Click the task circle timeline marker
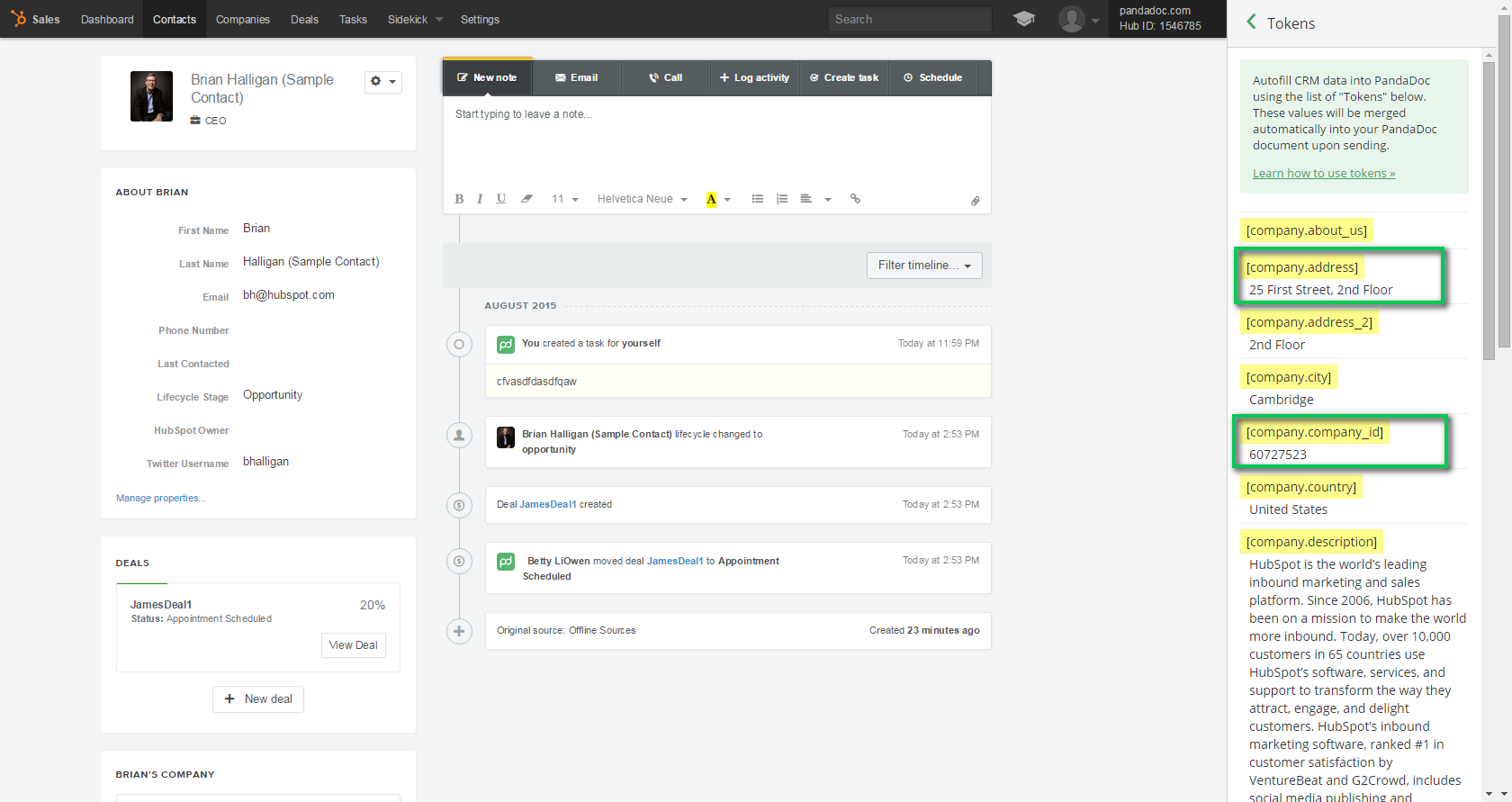The height and width of the screenshot is (802, 1512). 459,344
